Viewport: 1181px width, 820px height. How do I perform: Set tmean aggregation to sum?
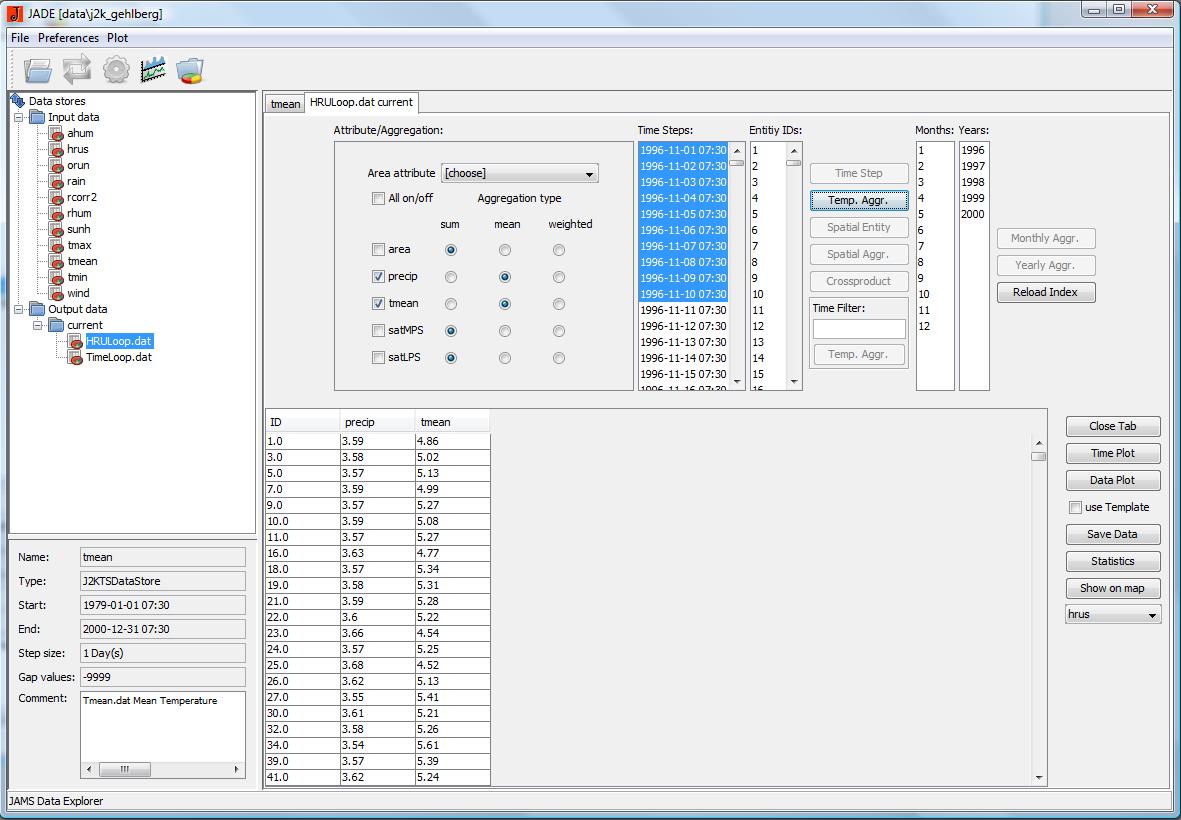451,304
